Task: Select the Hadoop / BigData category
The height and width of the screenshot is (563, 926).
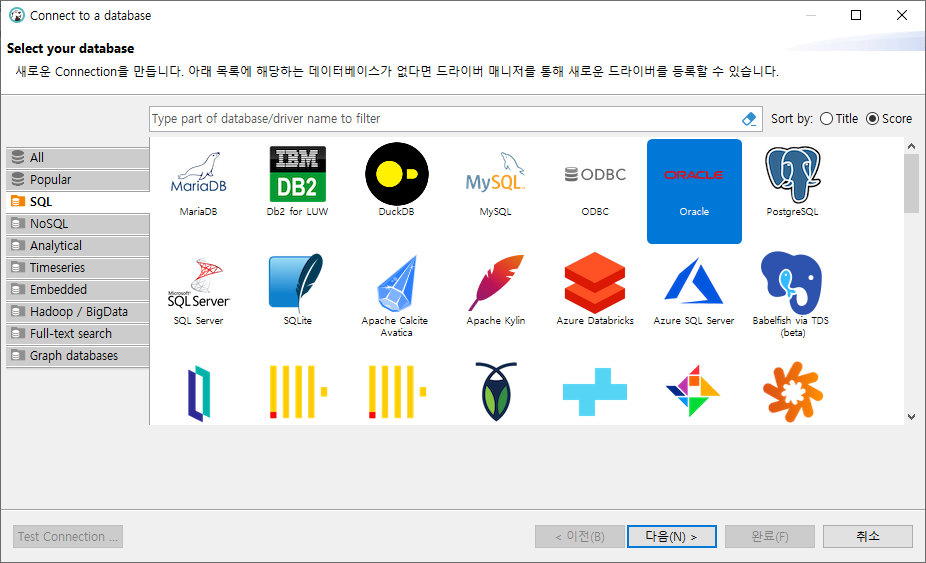Action: click(77, 312)
